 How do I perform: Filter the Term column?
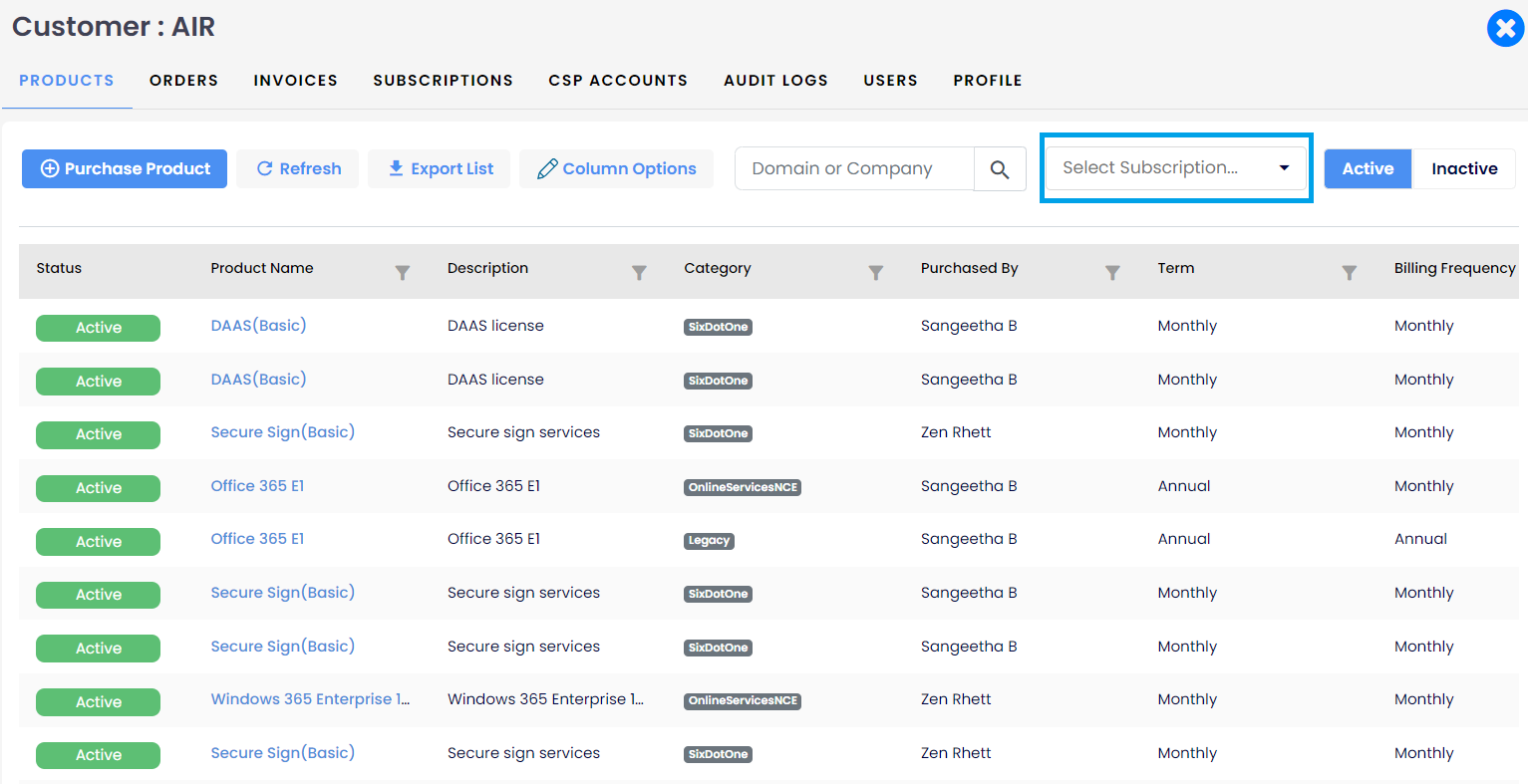tap(1349, 272)
